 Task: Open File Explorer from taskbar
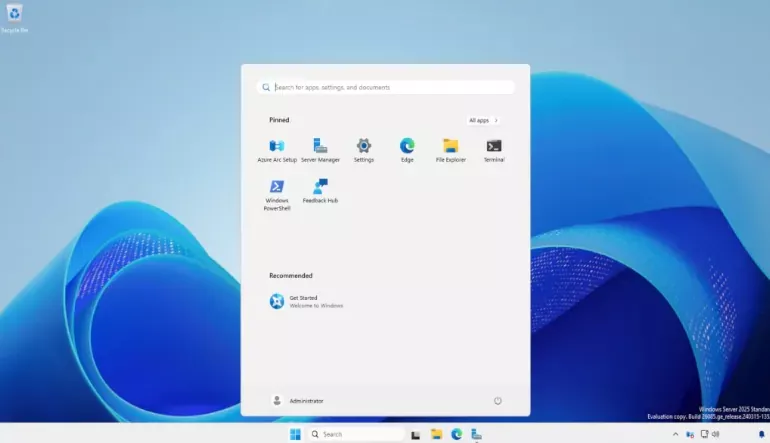[437, 434]
